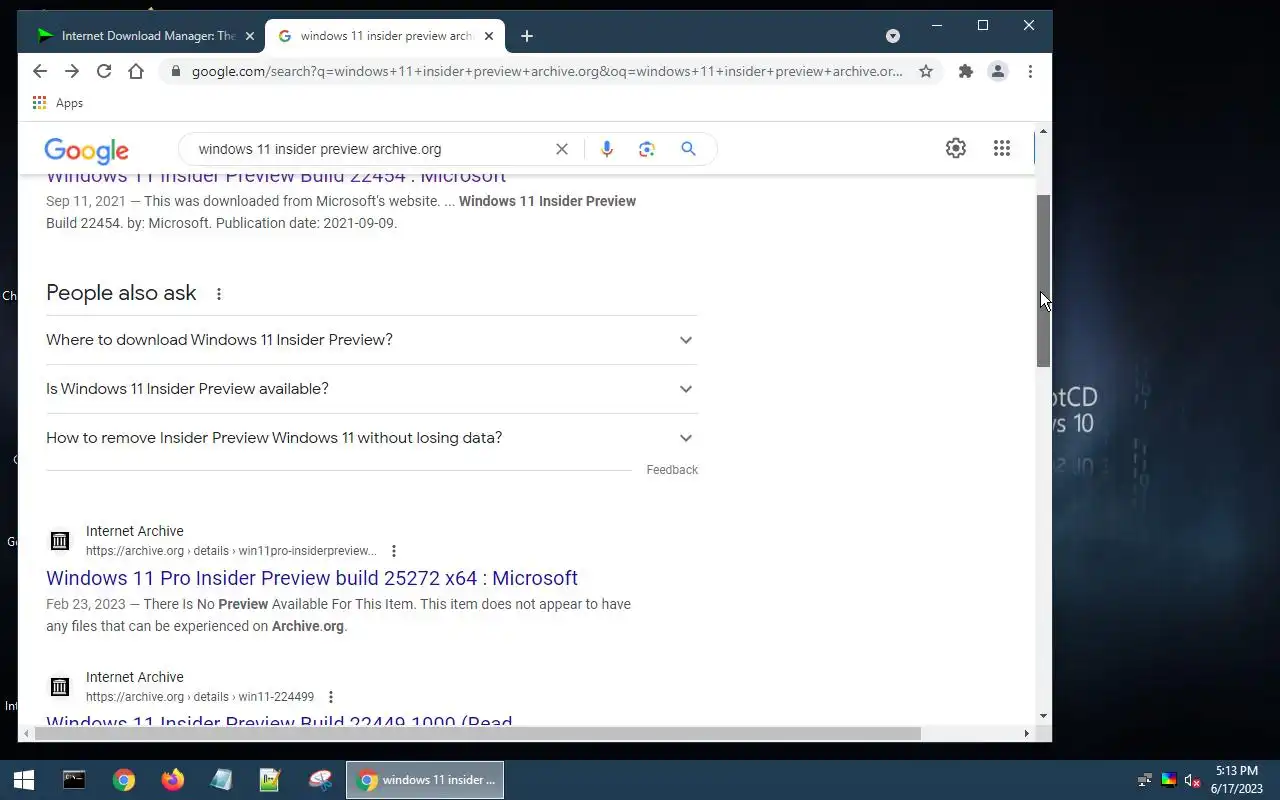
Task: Open the Build 22454 result link
Action: (276, 177)
